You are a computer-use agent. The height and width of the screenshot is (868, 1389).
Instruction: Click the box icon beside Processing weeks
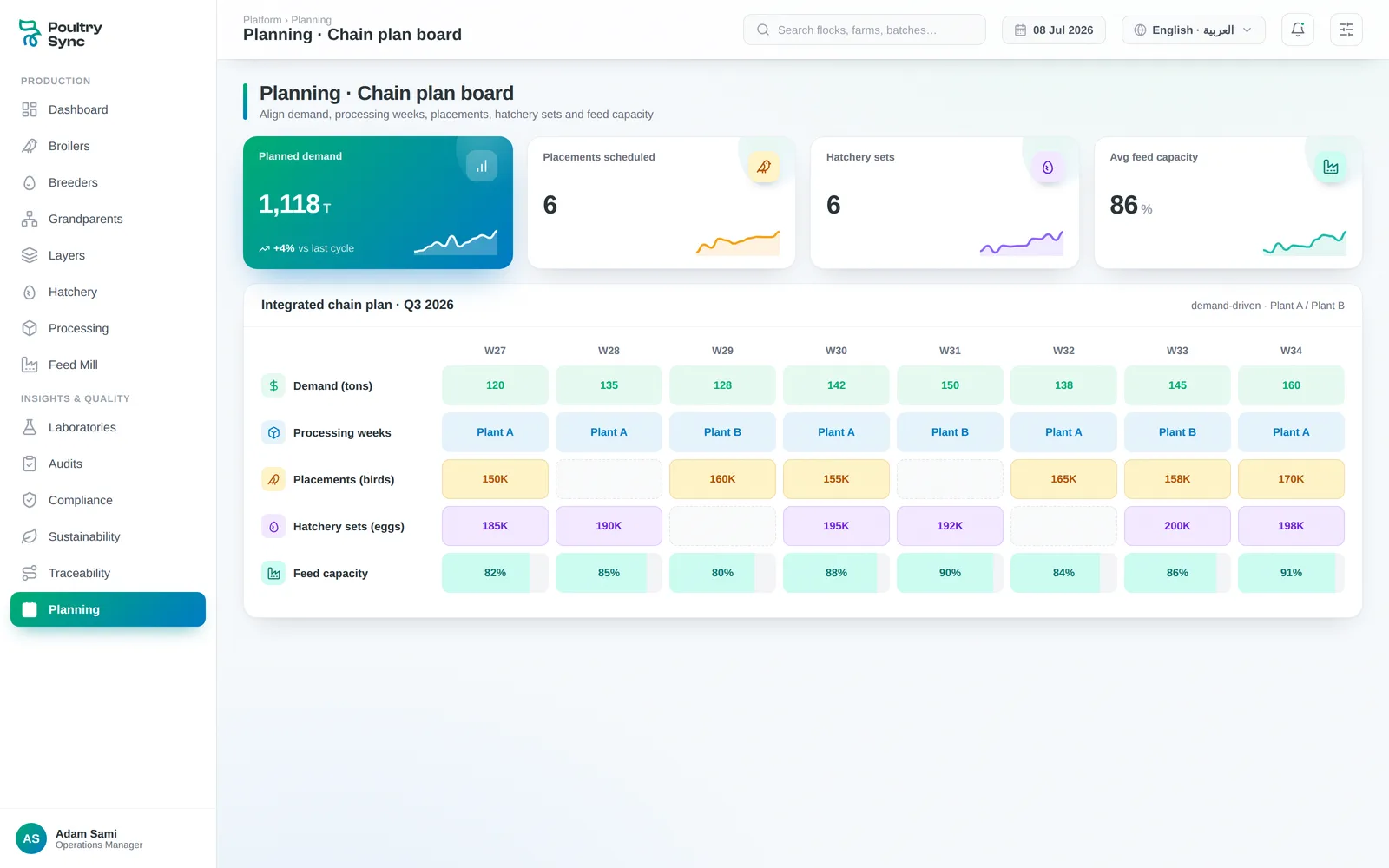(x=273, y=432)
